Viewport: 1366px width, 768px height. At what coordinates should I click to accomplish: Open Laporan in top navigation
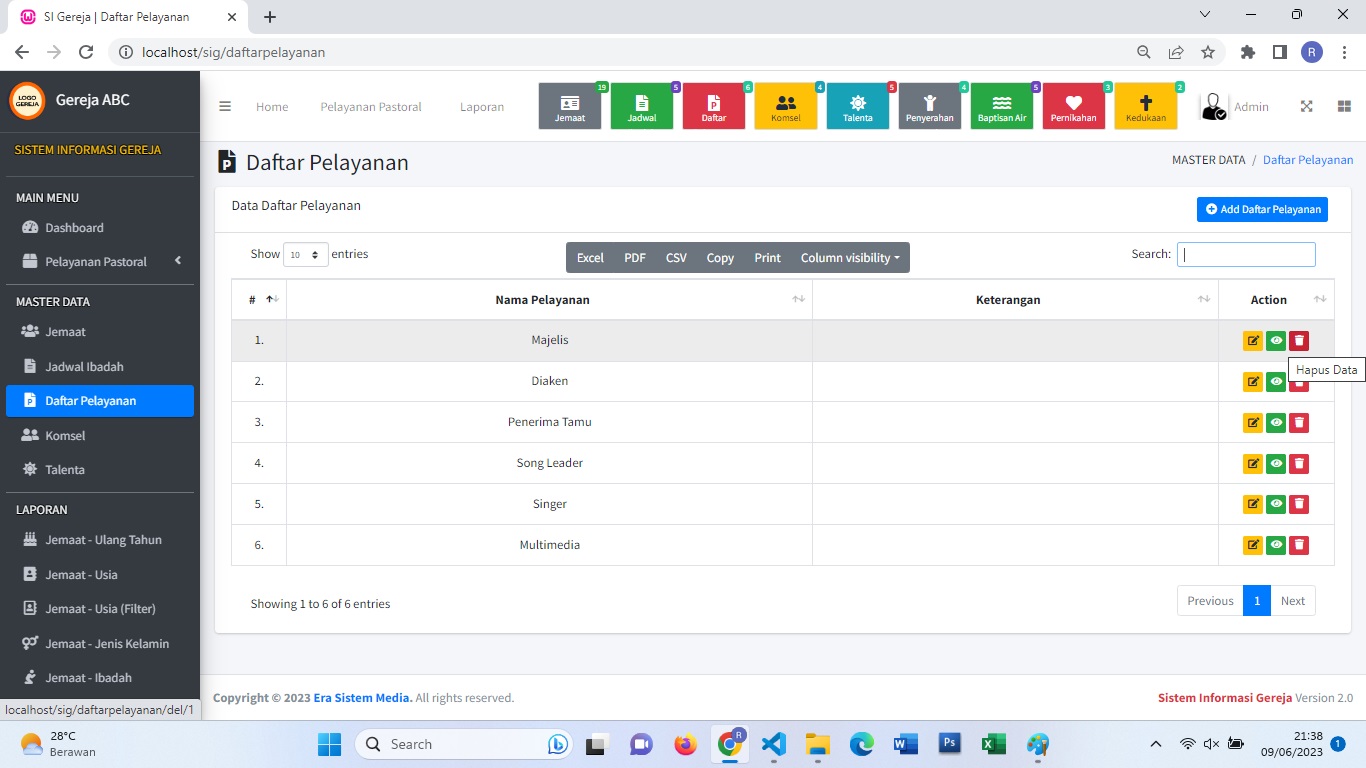point(482,107)
